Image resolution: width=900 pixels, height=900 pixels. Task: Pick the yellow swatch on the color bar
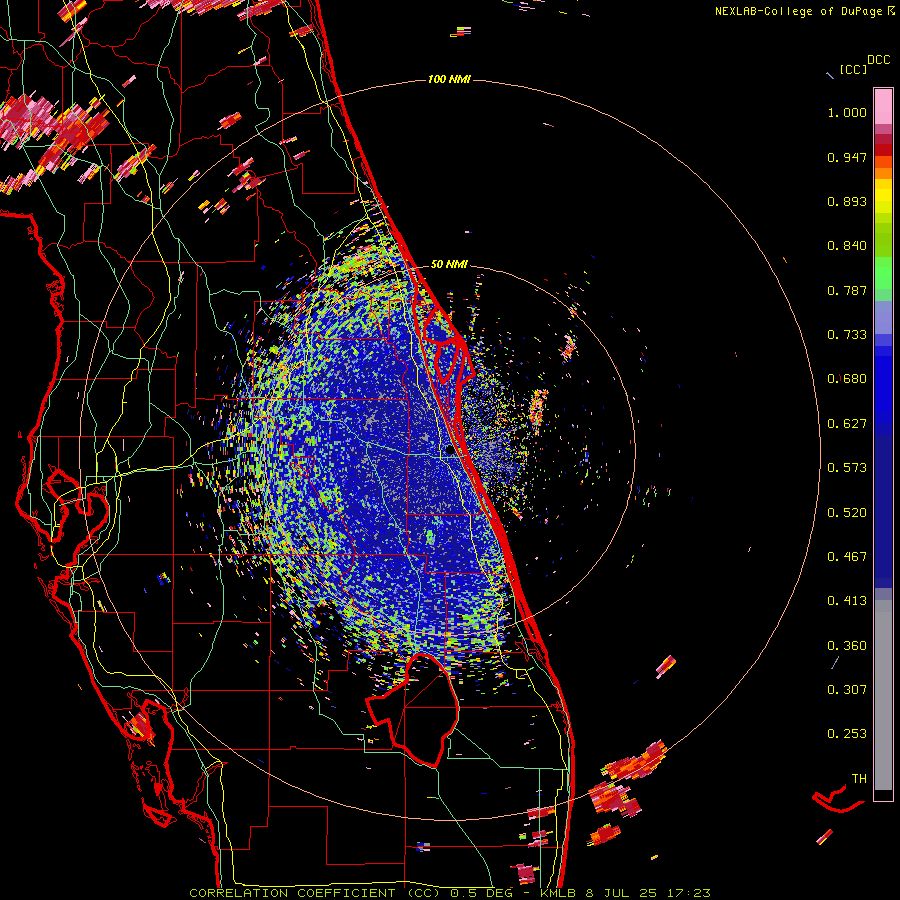tap(883, 196)
